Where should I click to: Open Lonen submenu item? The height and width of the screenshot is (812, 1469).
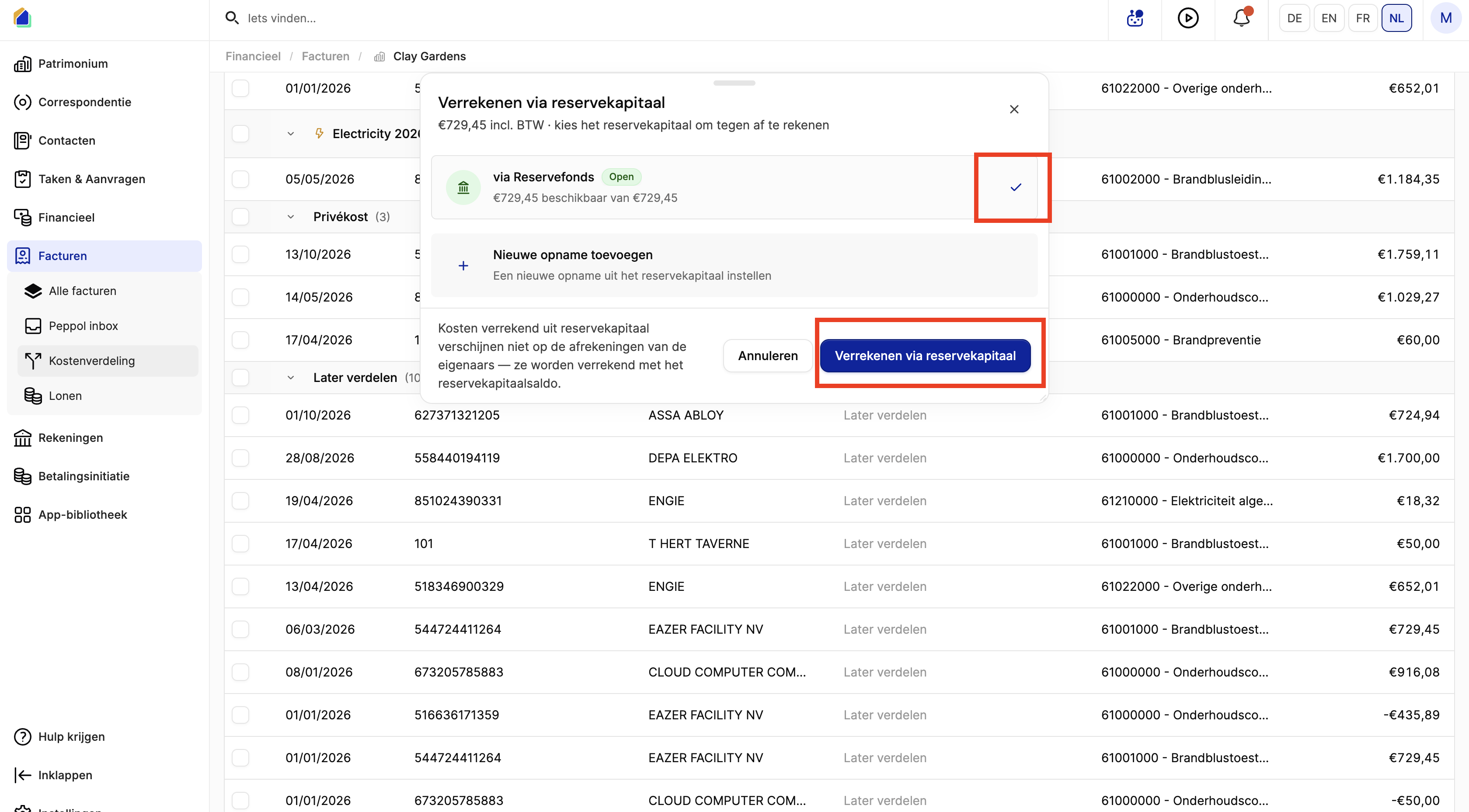coord(108,396)
